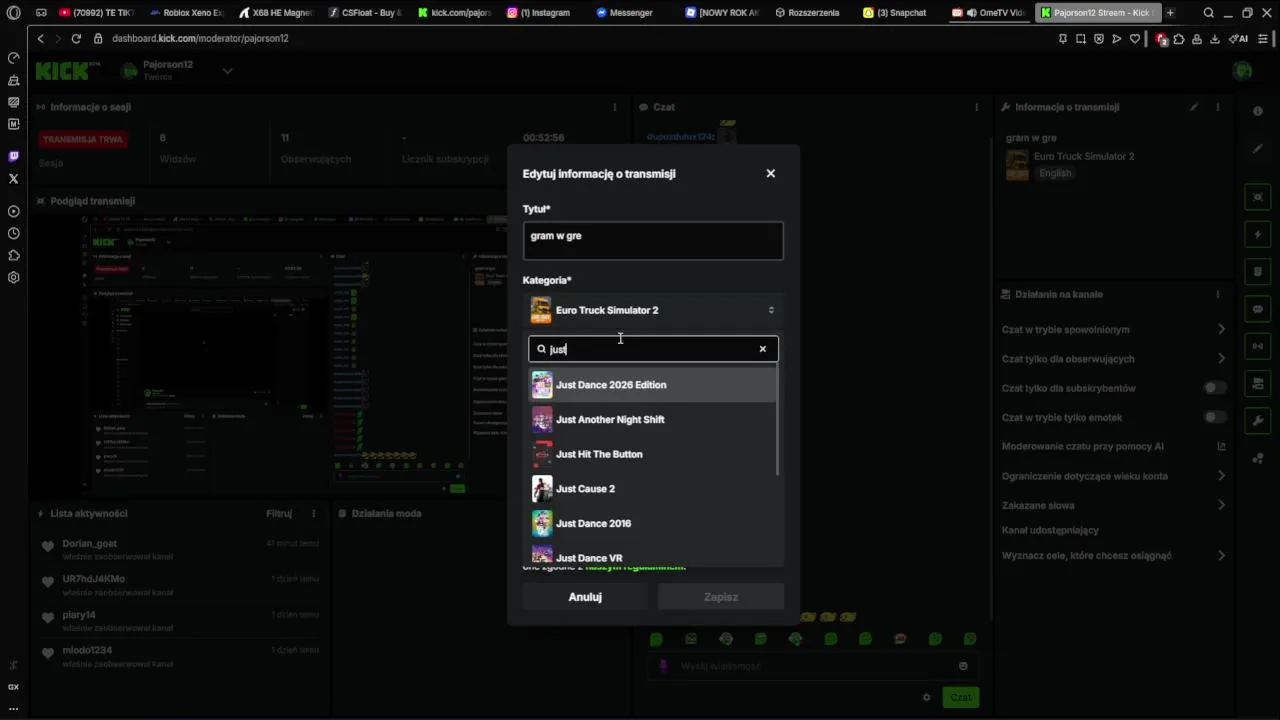Open the Kategoria dropdown showing Euro Truck Simulator 2
Viewport: 1280px width, 720px height.
(x=653, y=310)
